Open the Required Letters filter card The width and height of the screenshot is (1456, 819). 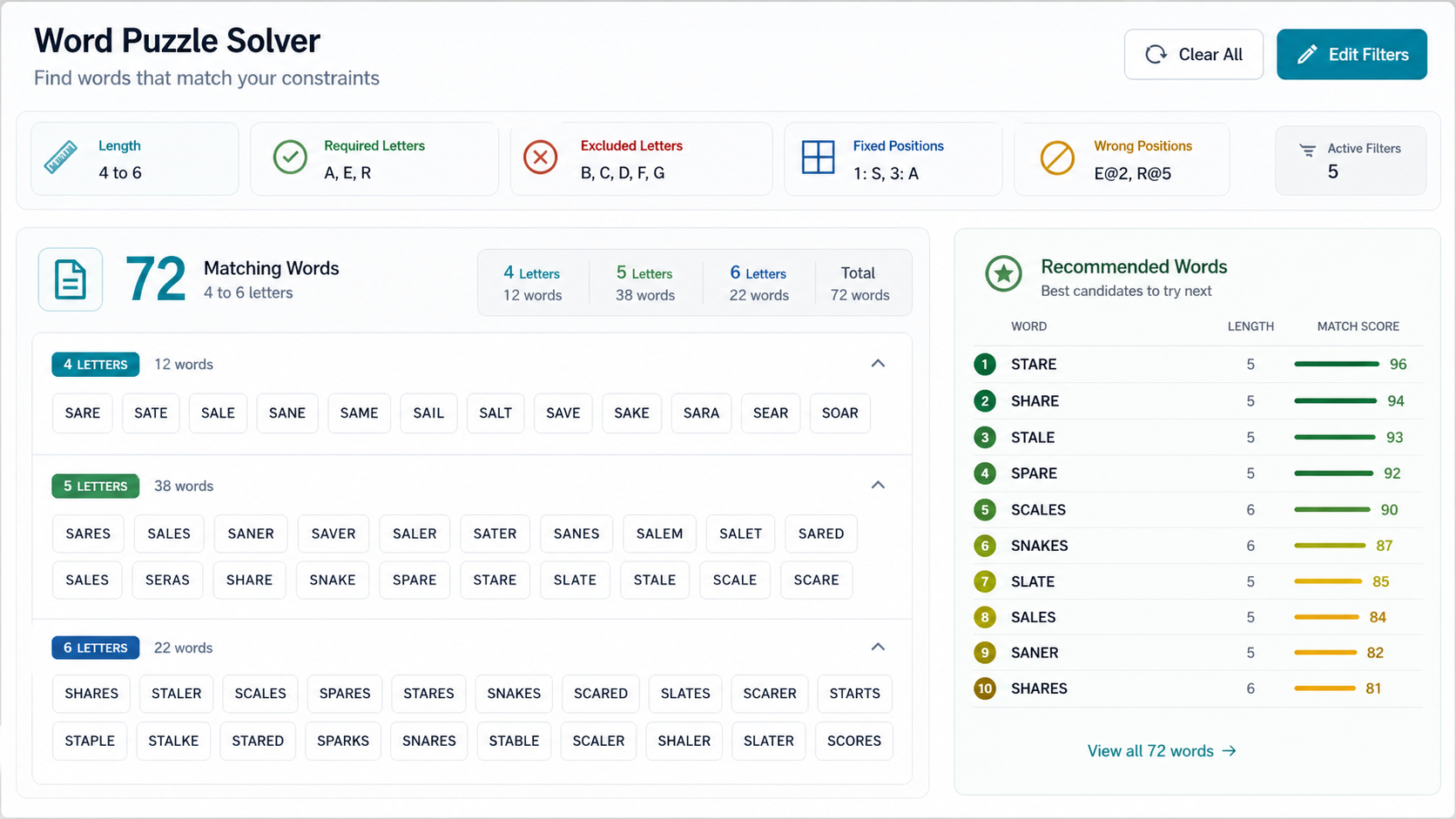(x=374, y=158)
